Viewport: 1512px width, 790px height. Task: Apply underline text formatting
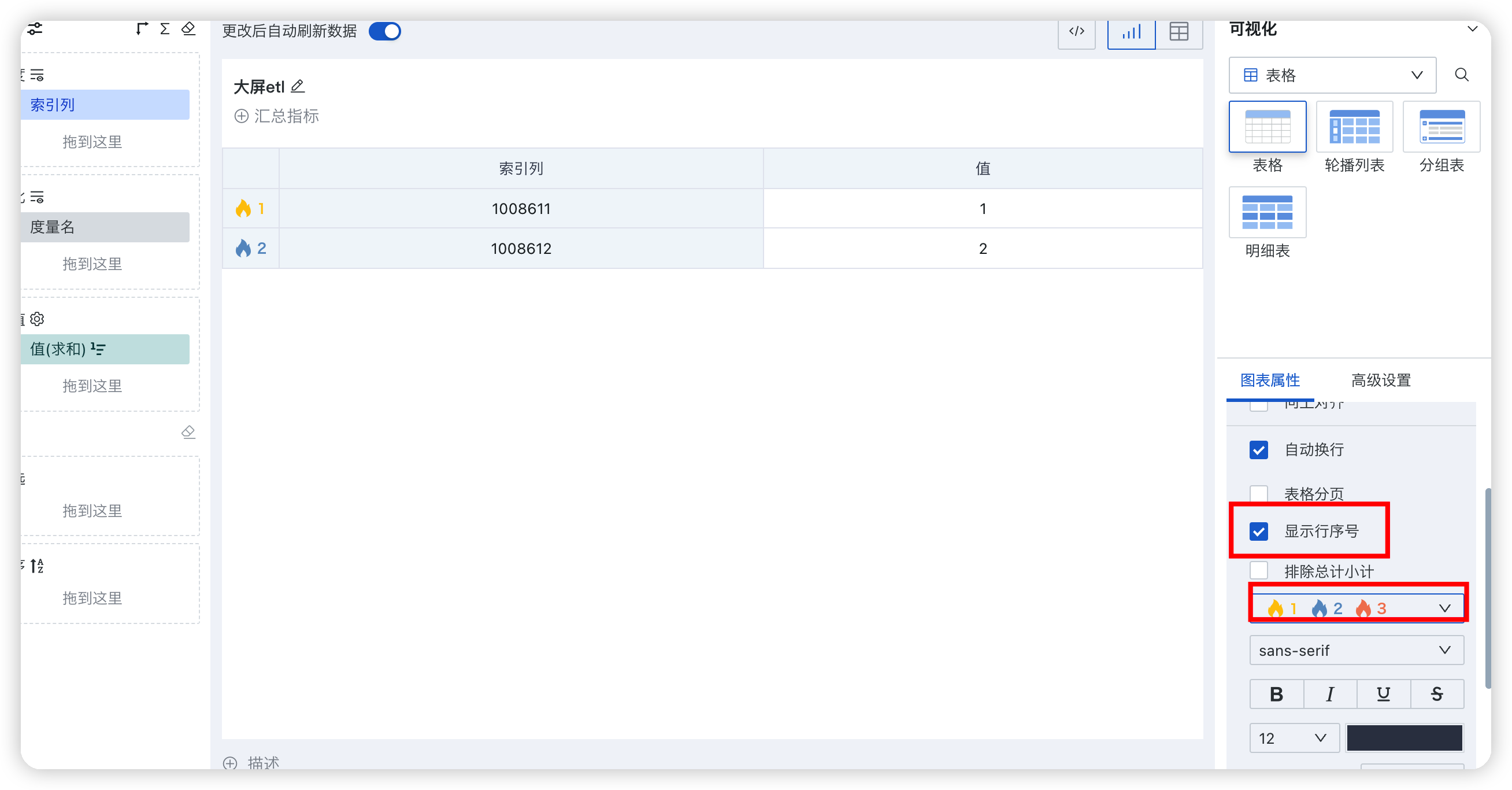coord(1384,693)
